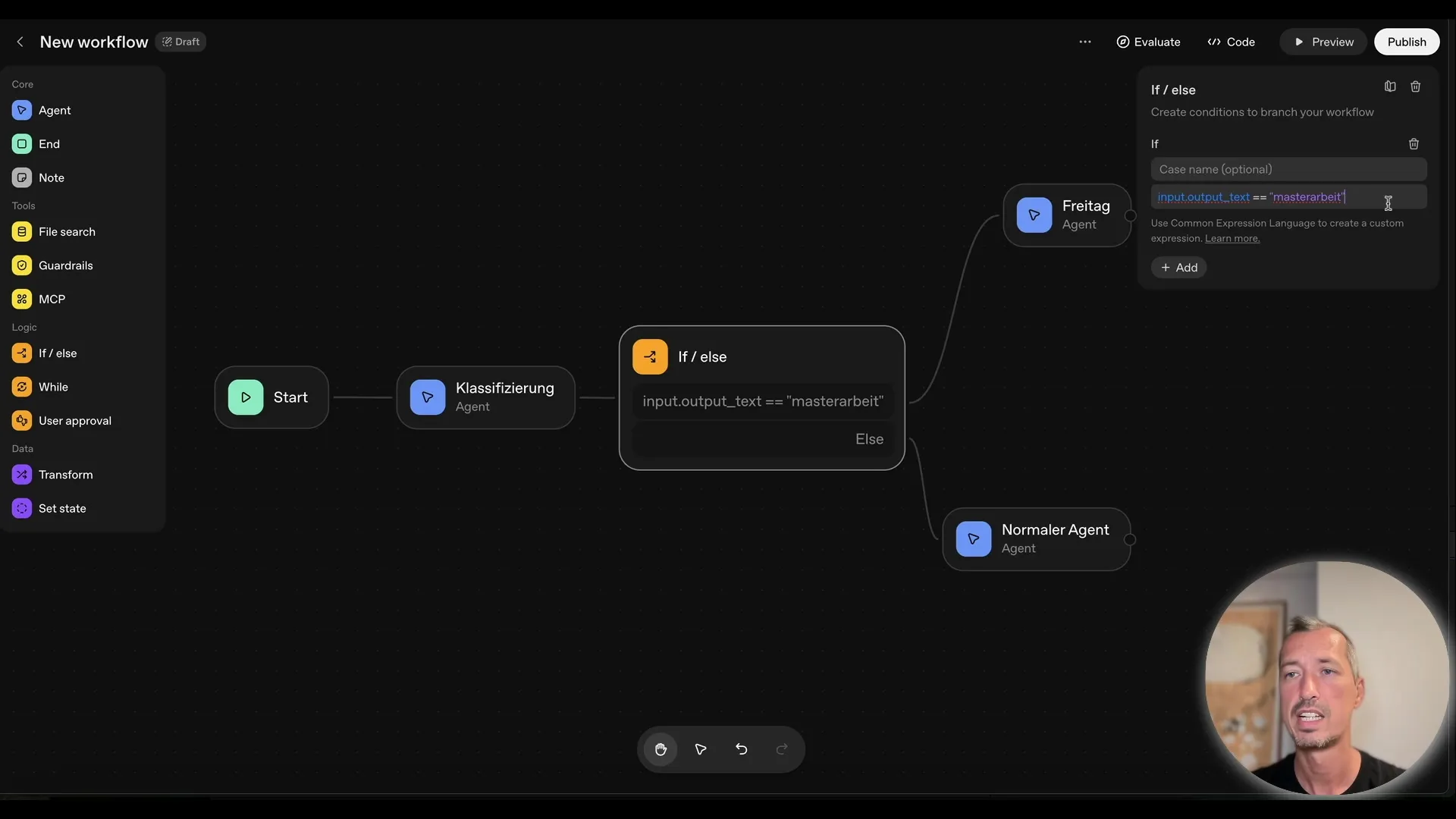This screenshot has height=819, width=1456.
Task: Activate the hand pan tool
Action: (x=661, y=749)
